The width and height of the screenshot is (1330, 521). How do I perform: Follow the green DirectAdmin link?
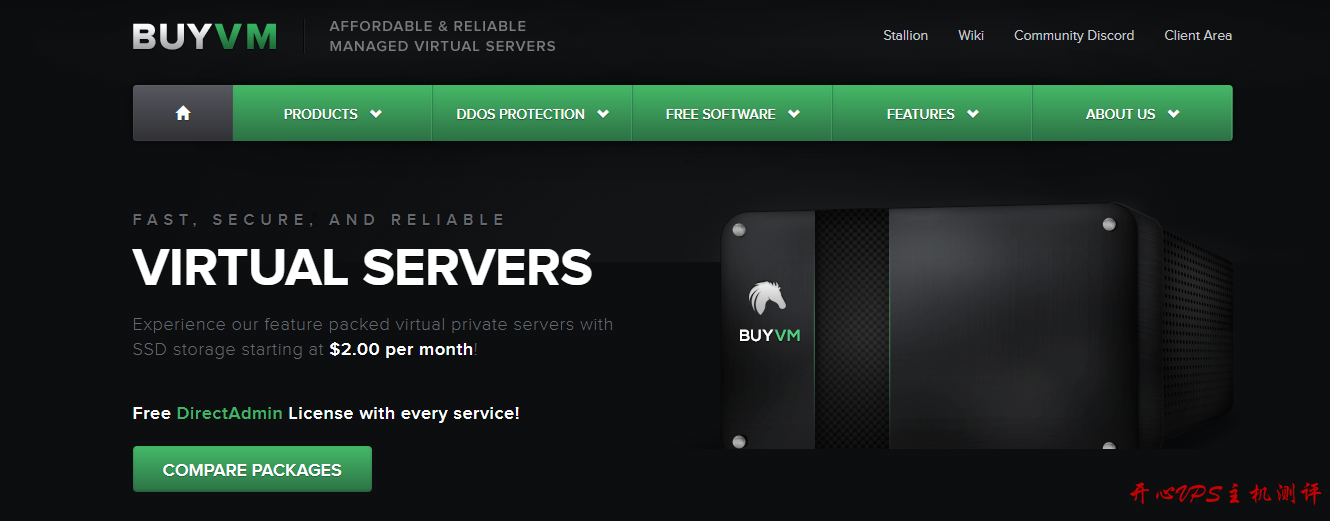coord(229,413)
